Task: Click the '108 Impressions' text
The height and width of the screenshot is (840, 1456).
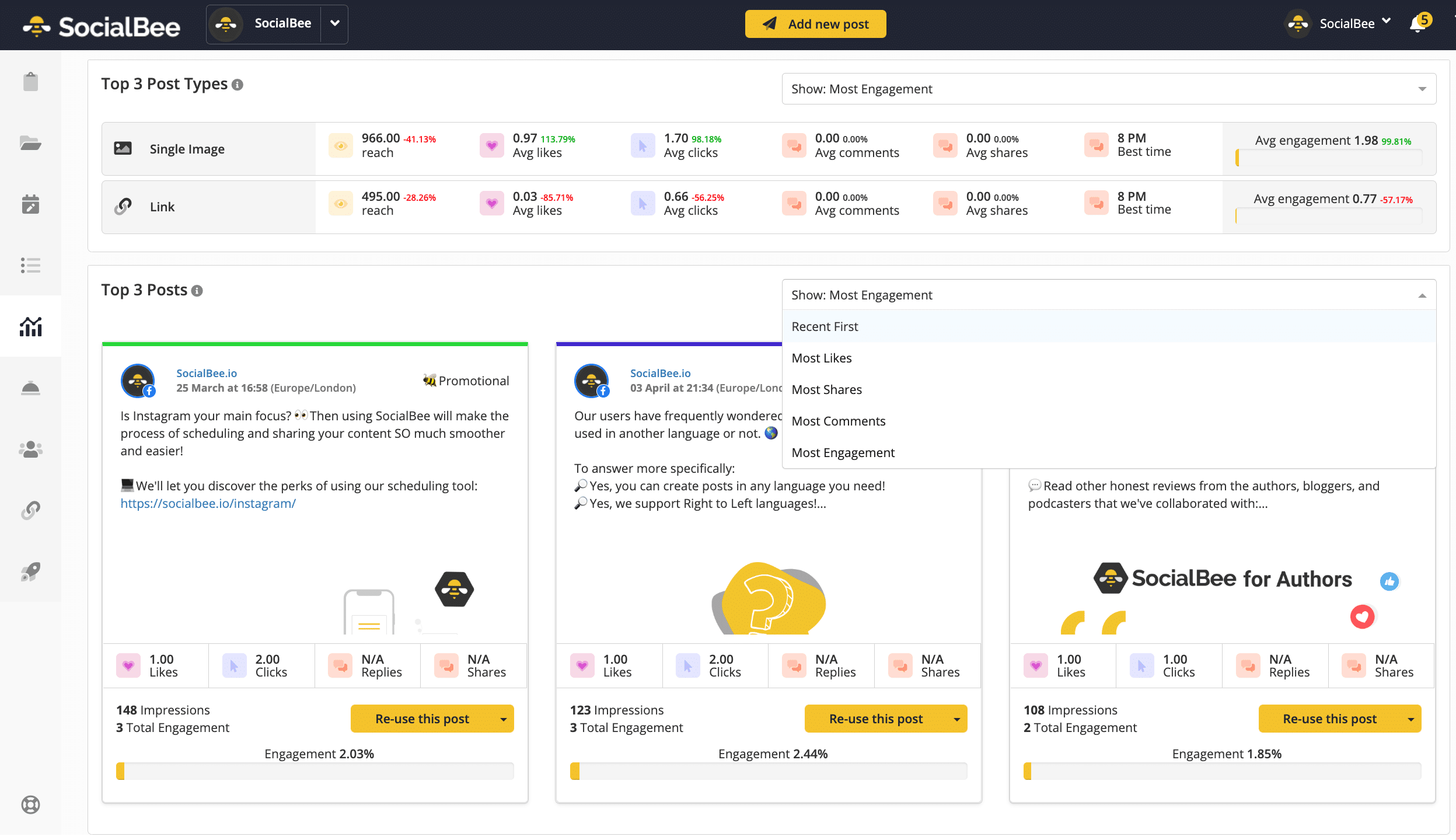Action: (1070, 710)
